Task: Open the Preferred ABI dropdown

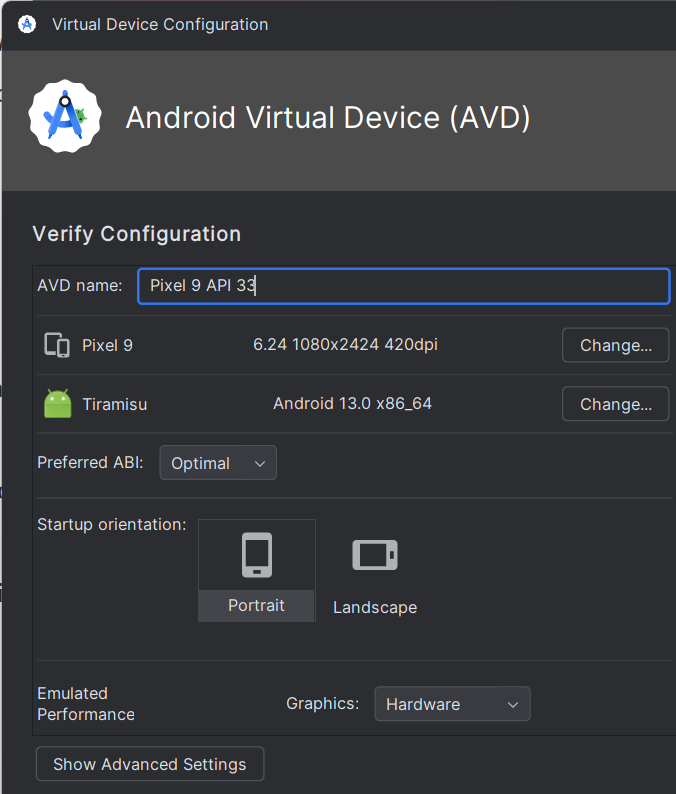Action: 217,463
